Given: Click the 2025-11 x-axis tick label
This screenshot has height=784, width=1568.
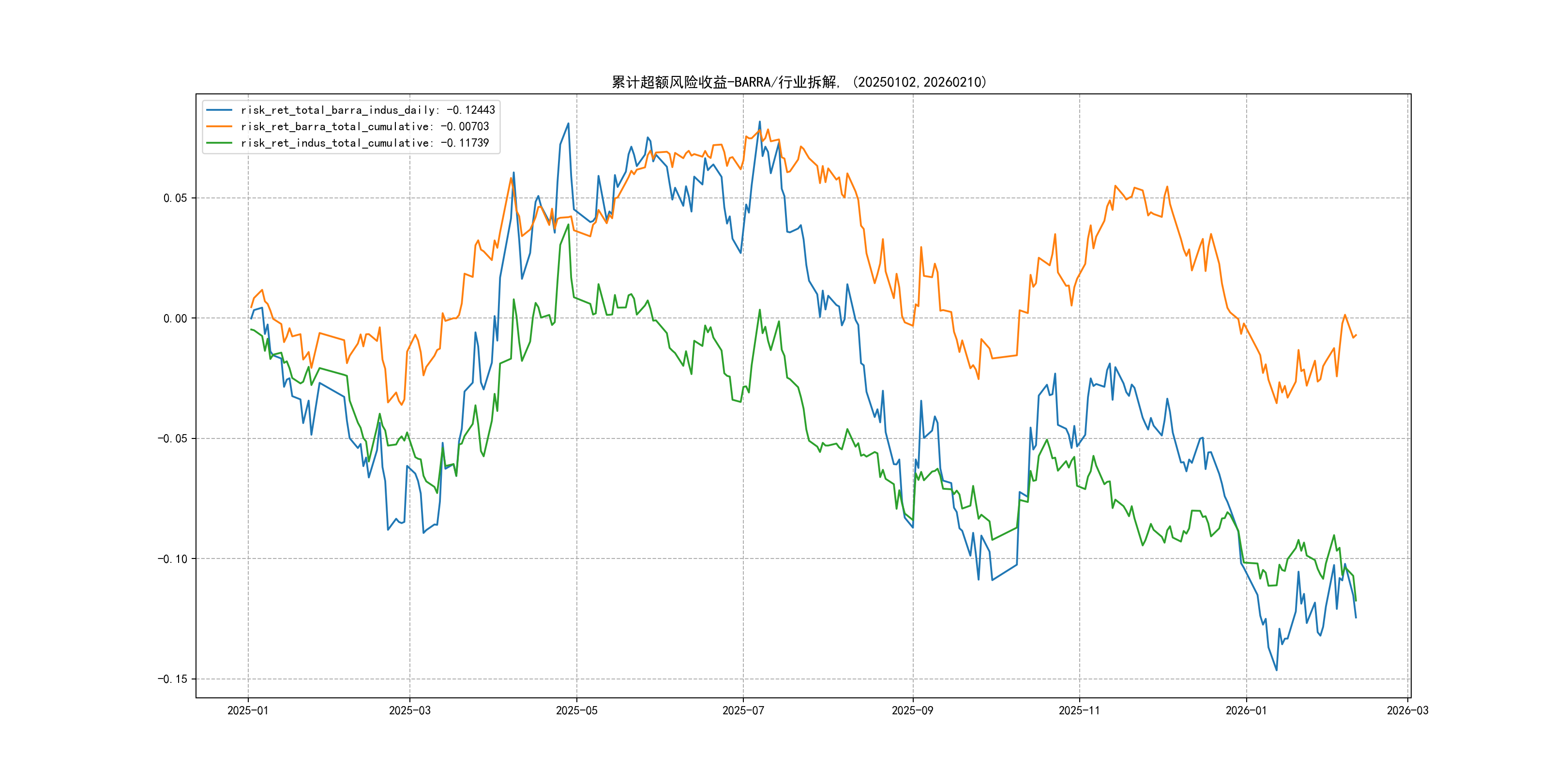Looking at the screenshot, I should tap(1079, 710).
